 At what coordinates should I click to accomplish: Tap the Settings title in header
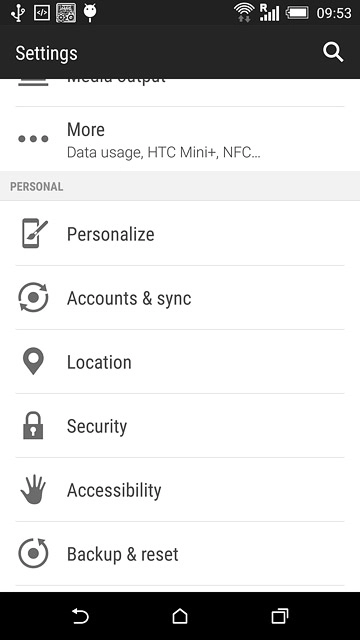point(46,53)
